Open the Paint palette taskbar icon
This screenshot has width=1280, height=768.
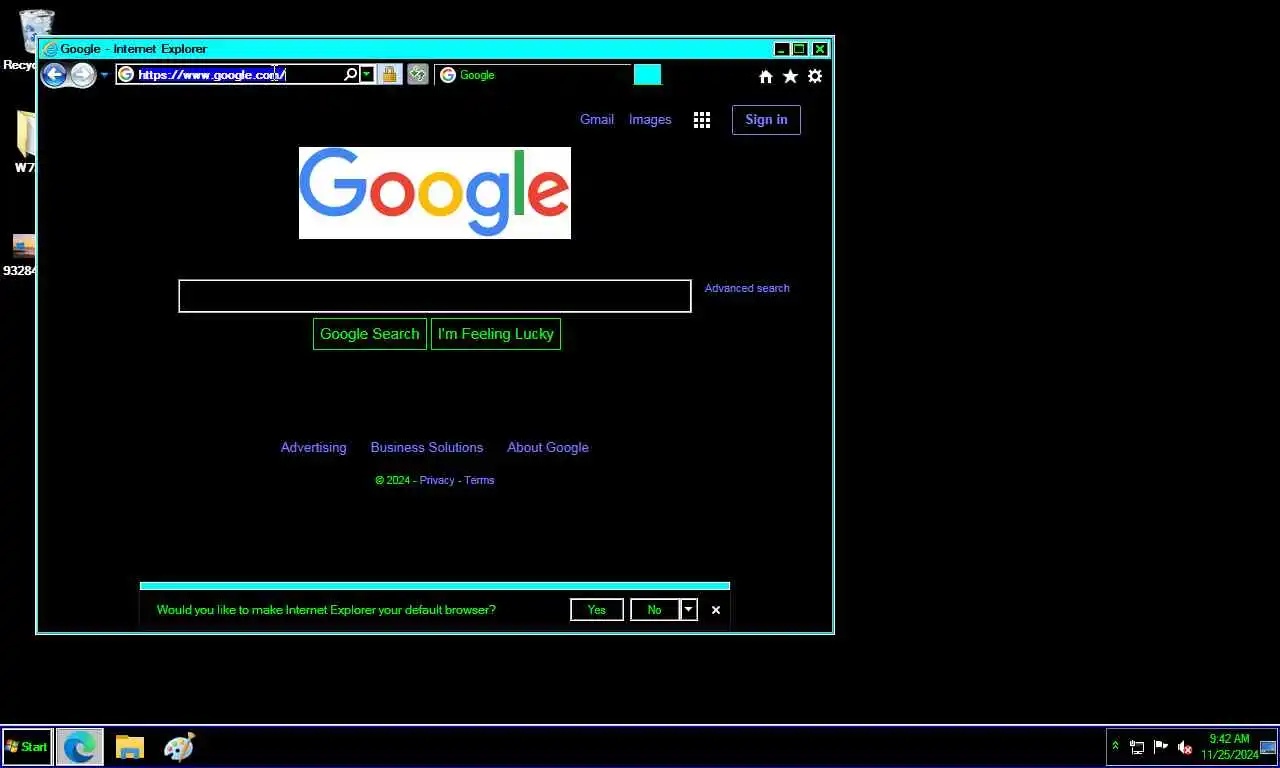point(178,746)
